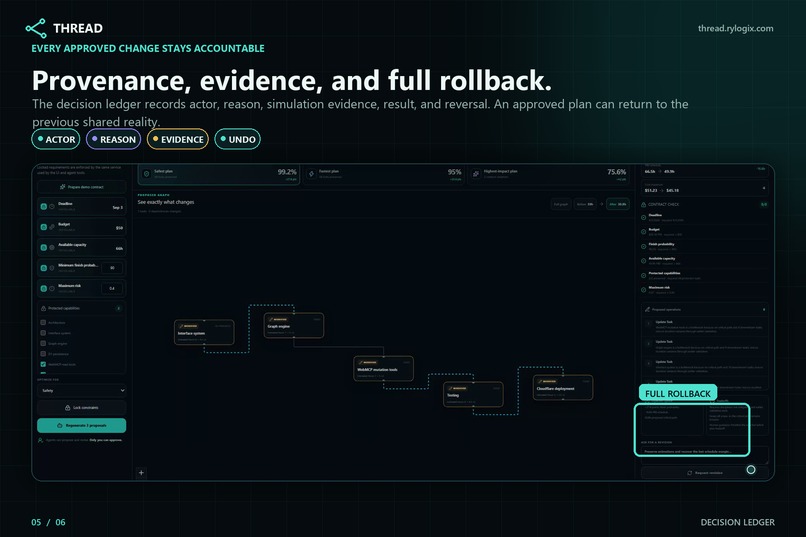Click the 'See exactly what changes' heading
Screen dimensions: 806x537
pyautogui.click(x=166, y=202)
